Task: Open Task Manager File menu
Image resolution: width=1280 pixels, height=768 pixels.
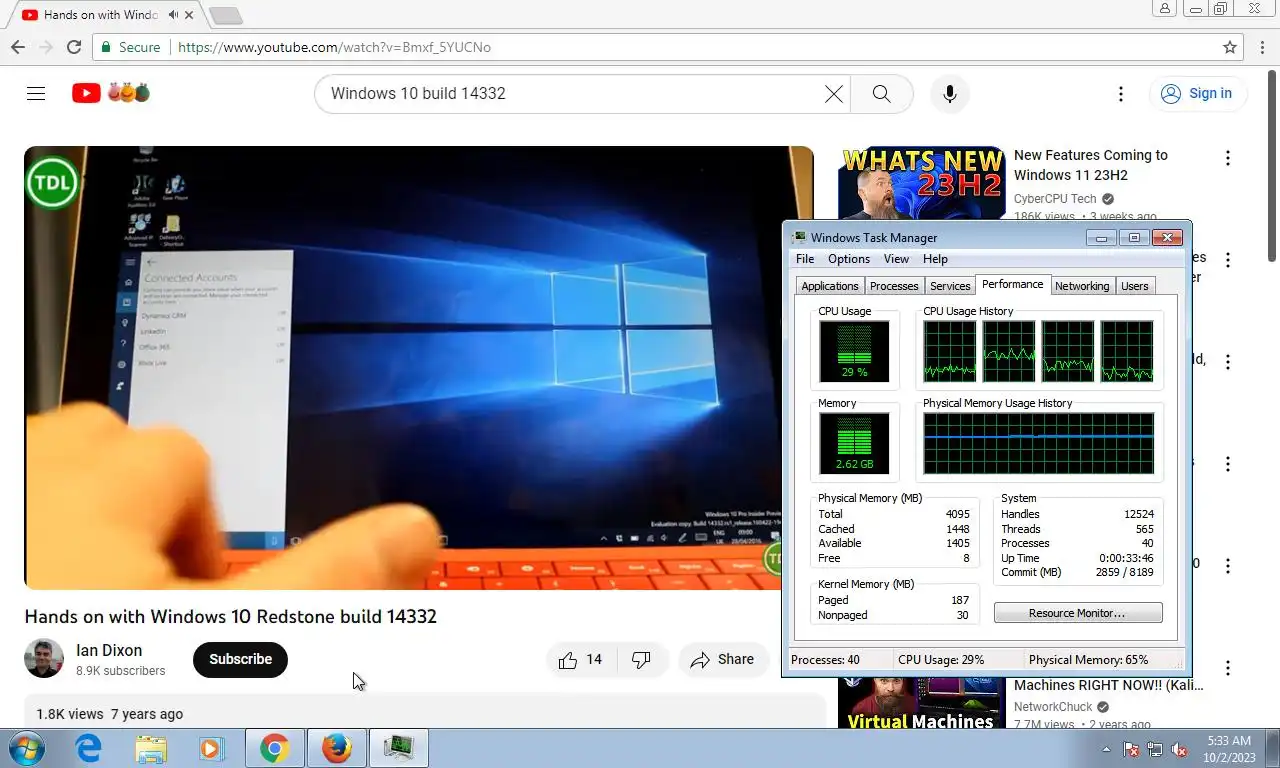Action: coord(805,259)
